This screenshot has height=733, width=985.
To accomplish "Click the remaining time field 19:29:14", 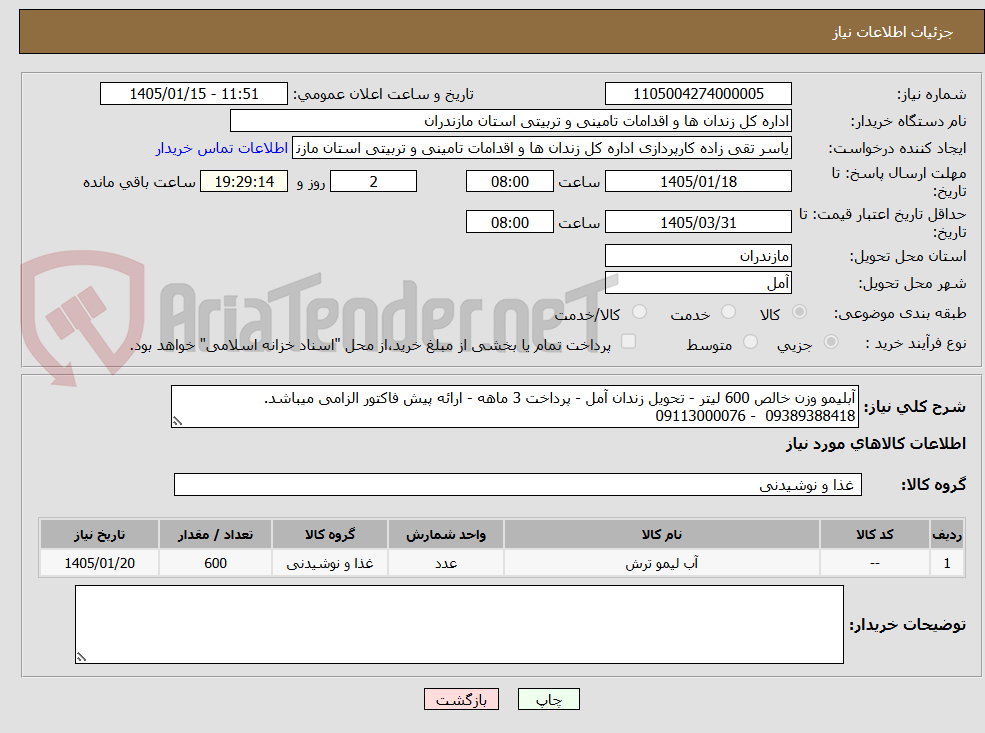I will [244, 182].
